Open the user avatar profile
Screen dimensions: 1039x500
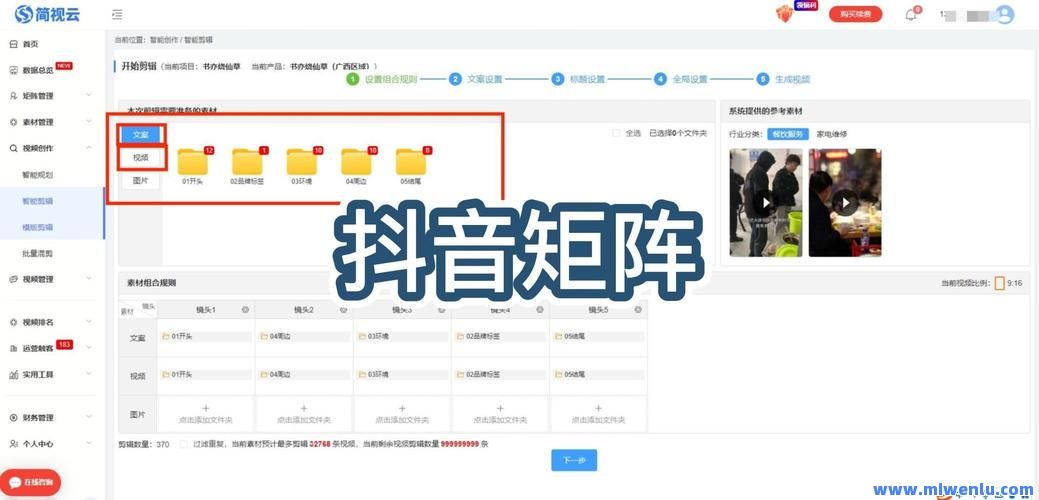[x=1004, y=15]
